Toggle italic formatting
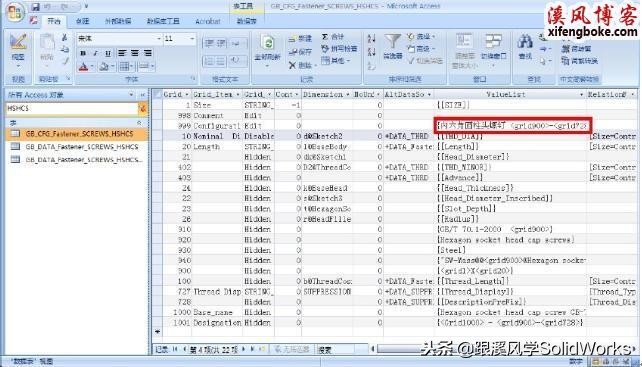Screen dimensions: 642x367 95,53
